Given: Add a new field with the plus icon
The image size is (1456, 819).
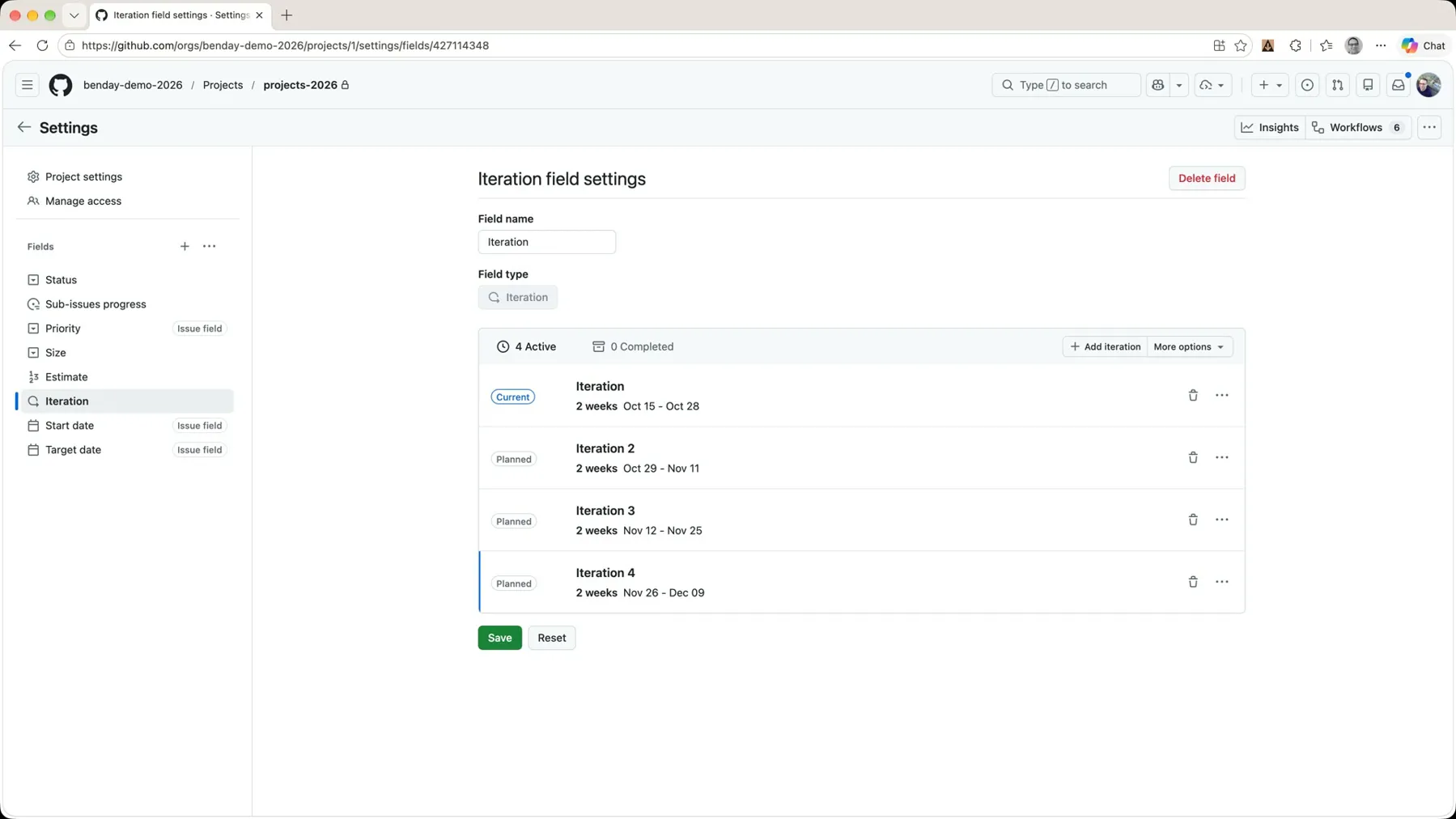Looking at the screenshot, I should 185,246.
